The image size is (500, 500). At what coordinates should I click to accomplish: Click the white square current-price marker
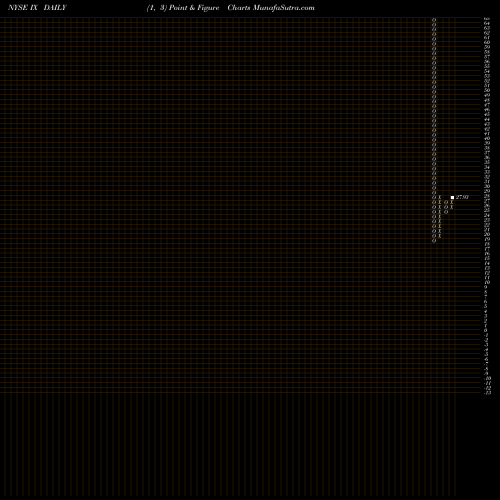coord(452,197)
